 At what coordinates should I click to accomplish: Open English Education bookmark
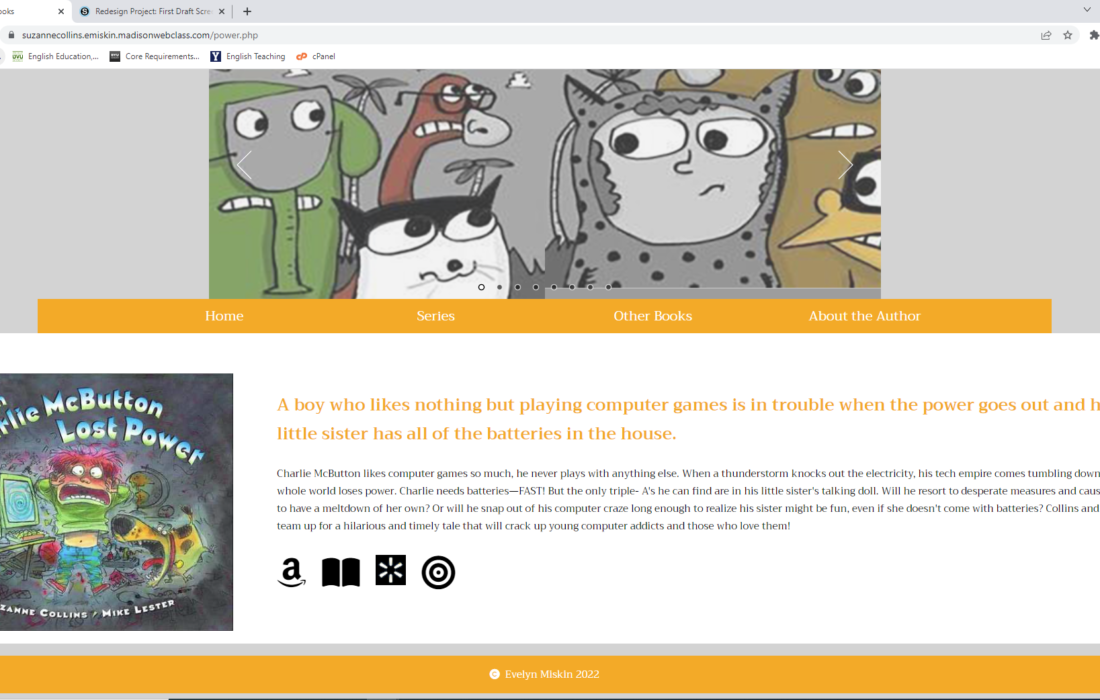tap(55, 57)
